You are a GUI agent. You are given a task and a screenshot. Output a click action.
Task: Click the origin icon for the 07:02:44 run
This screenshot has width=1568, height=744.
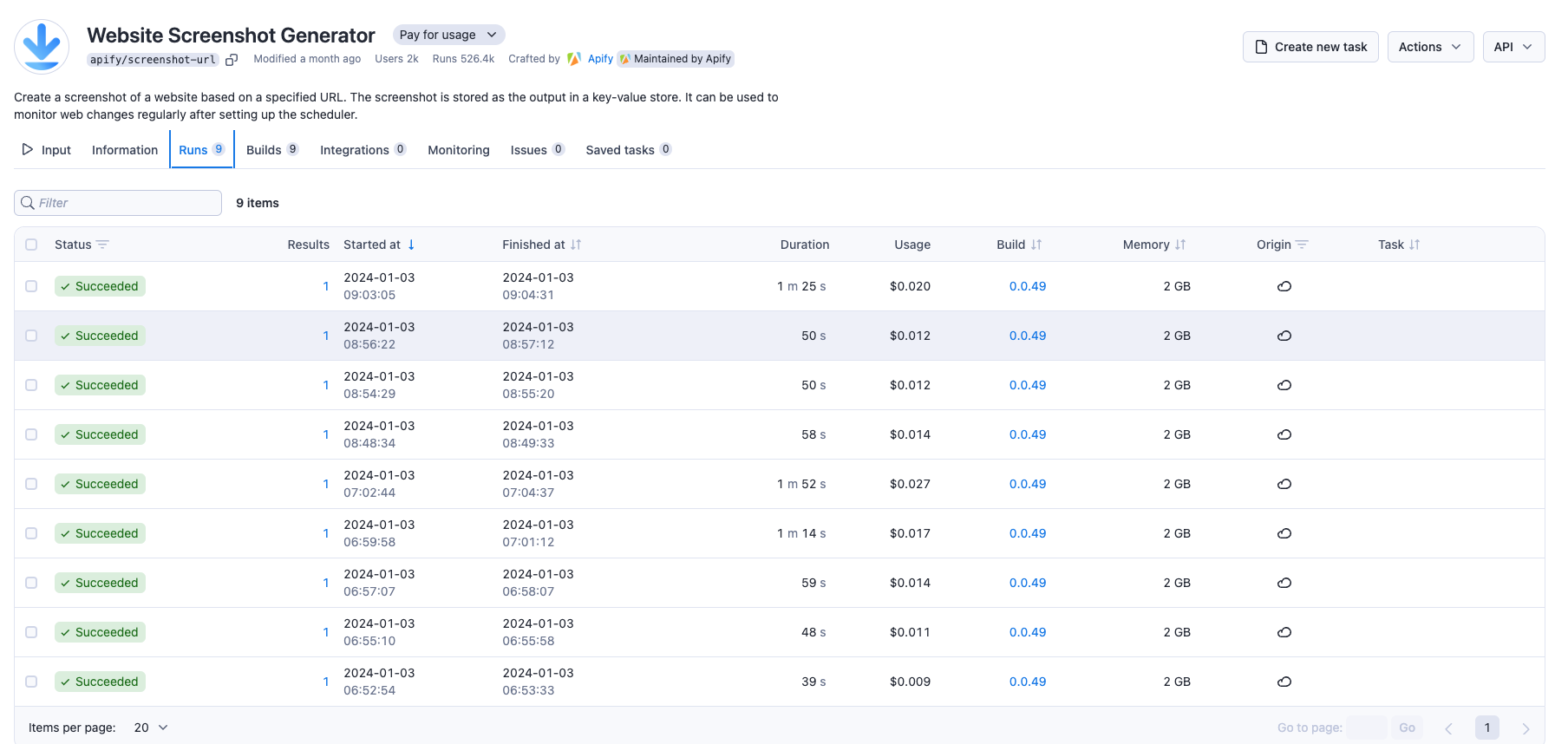1284,484
